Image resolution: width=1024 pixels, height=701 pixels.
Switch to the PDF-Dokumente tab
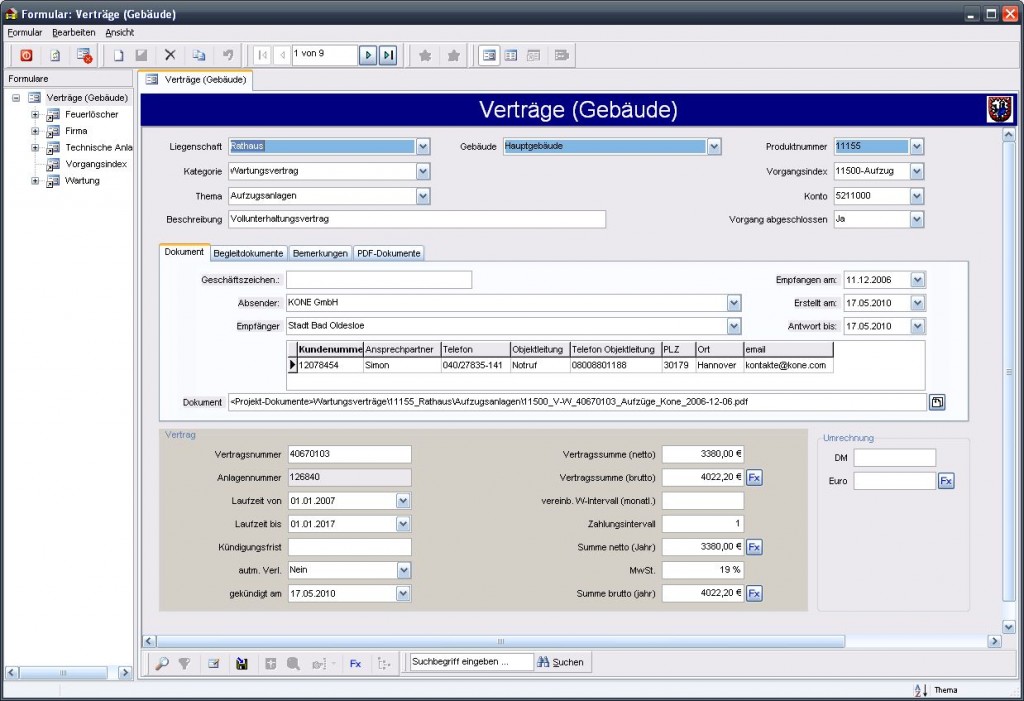click(389, 253)
